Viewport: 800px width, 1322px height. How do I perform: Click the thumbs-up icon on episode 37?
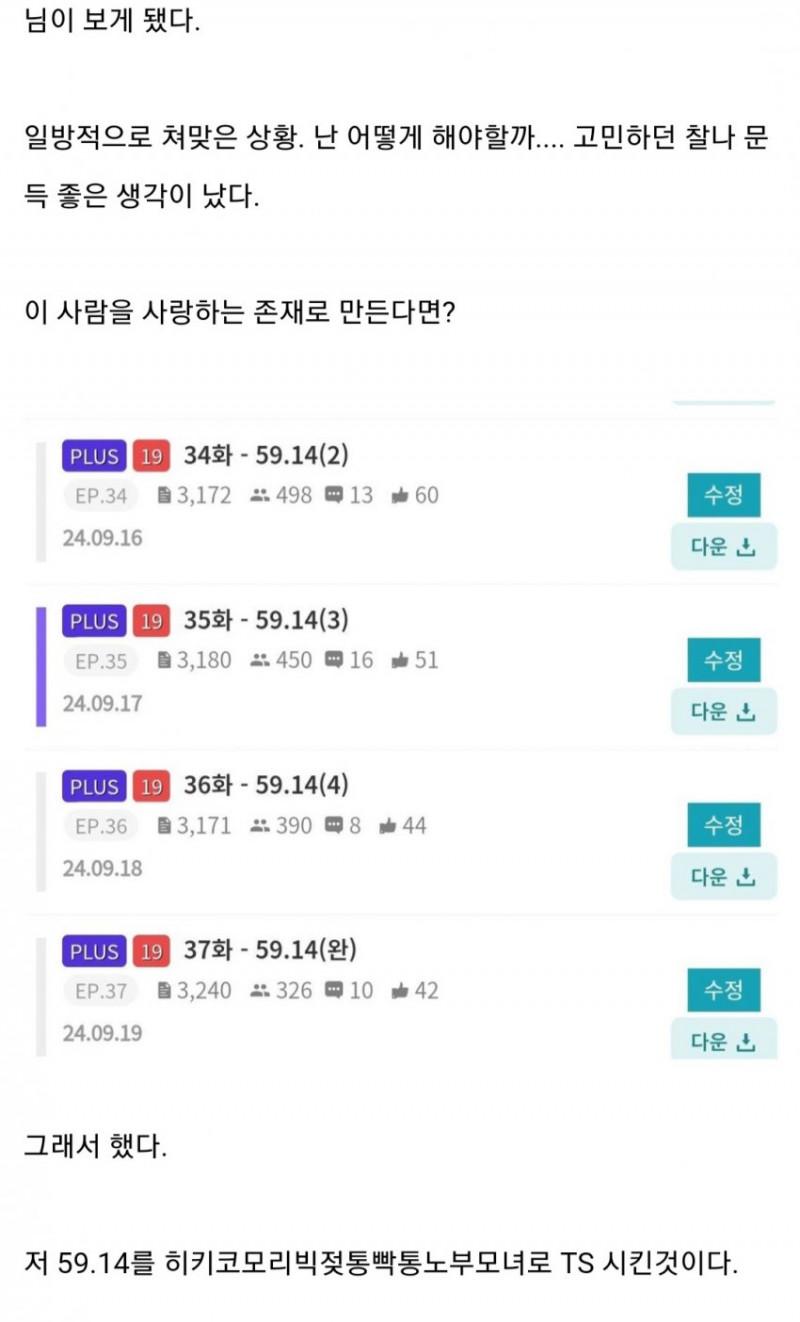point(400,991)
